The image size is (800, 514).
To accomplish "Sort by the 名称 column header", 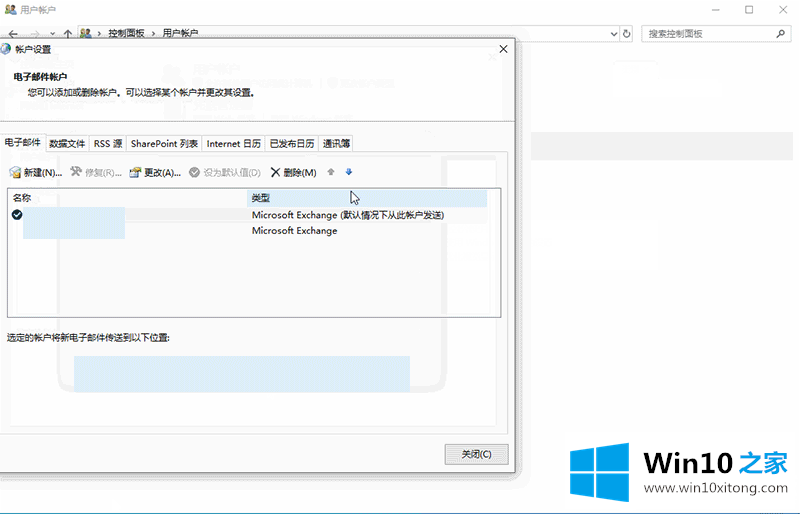I will pos(127,198).
